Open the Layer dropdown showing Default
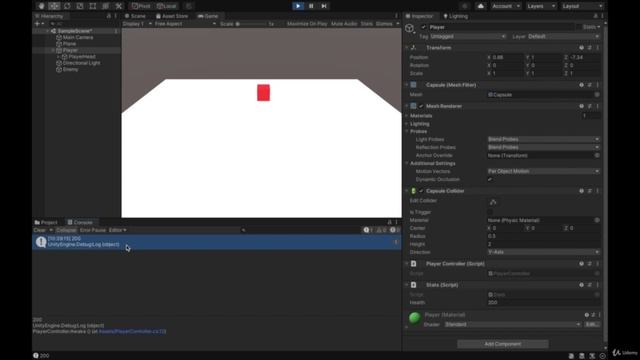The width and height of the screenshot is (640, 360). pyautogui.click(x=563, y=36)
